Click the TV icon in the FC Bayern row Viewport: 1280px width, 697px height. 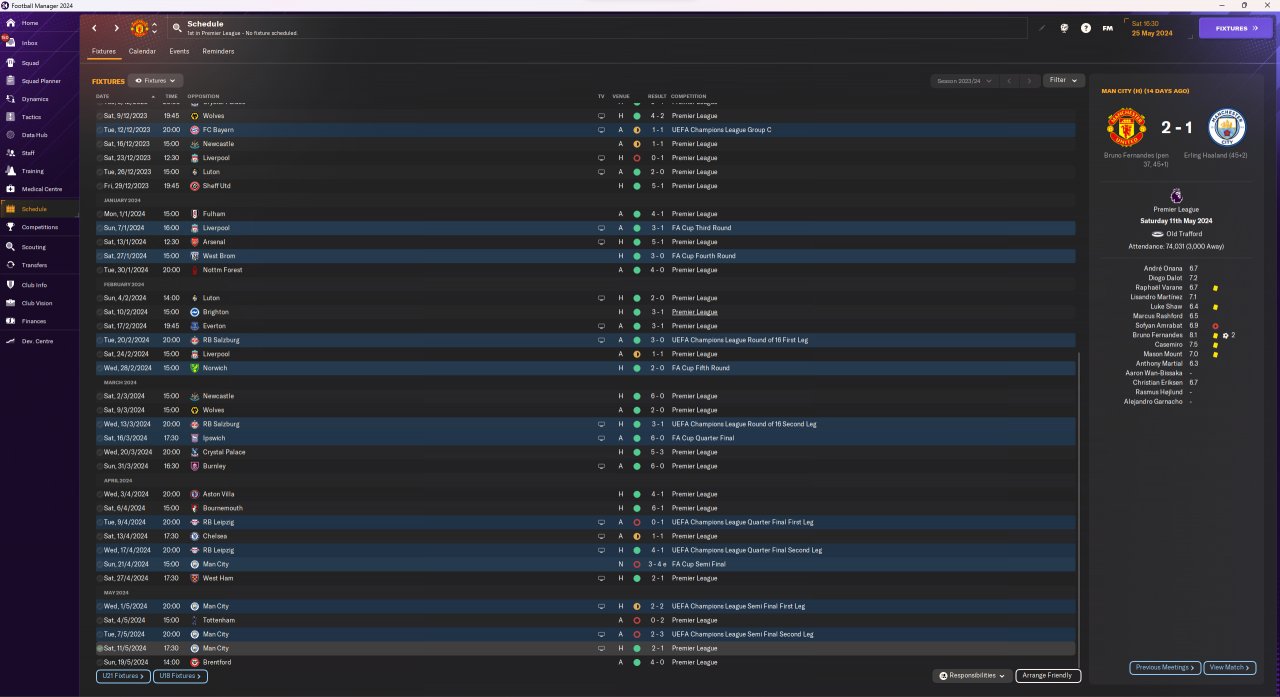click(x=601, y=130)
